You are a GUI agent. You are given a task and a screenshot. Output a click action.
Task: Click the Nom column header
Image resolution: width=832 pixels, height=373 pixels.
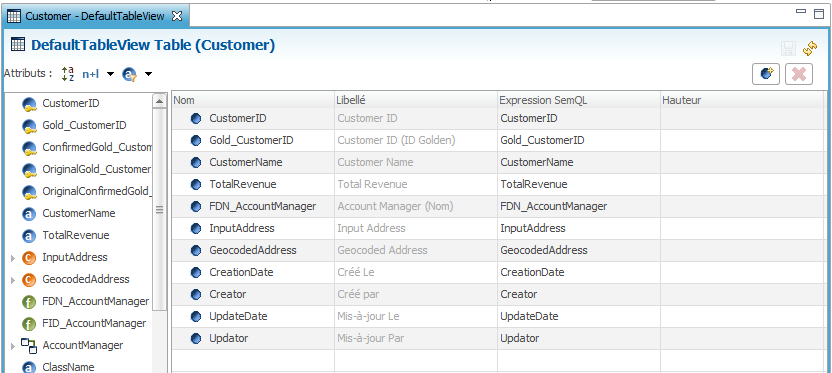(x=253, y=100)
